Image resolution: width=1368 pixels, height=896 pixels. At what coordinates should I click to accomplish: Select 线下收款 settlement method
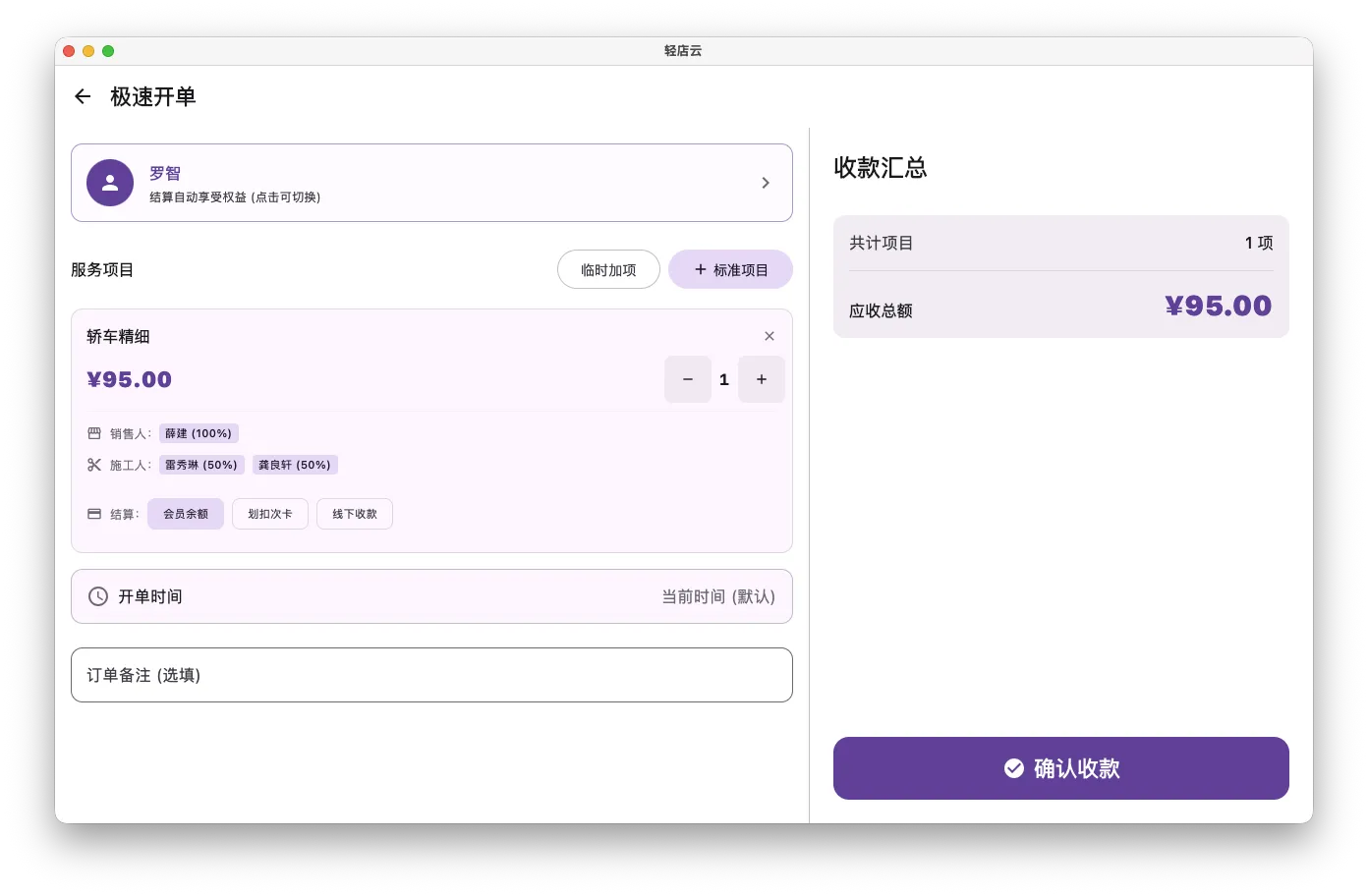[354, 513]
